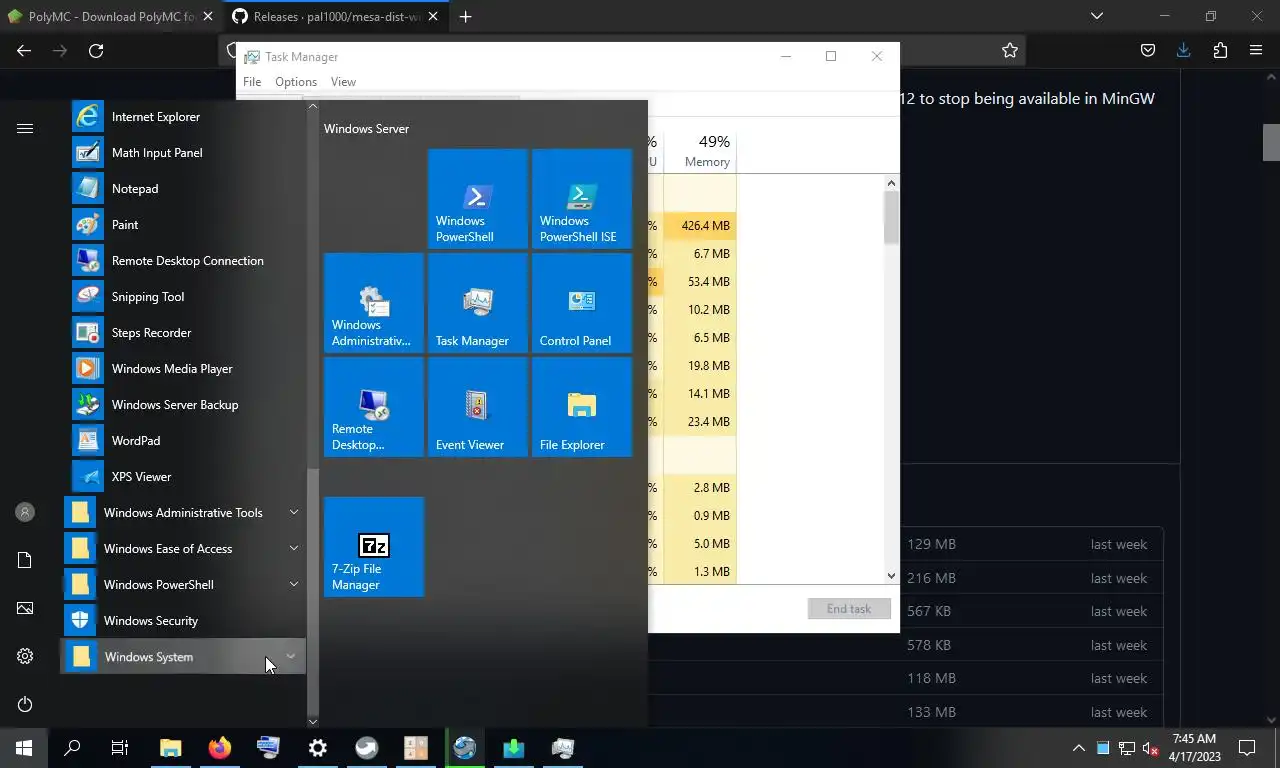Go back in the browser
The width and height of the screenshot is (1280, 768).
coord(24,51)
